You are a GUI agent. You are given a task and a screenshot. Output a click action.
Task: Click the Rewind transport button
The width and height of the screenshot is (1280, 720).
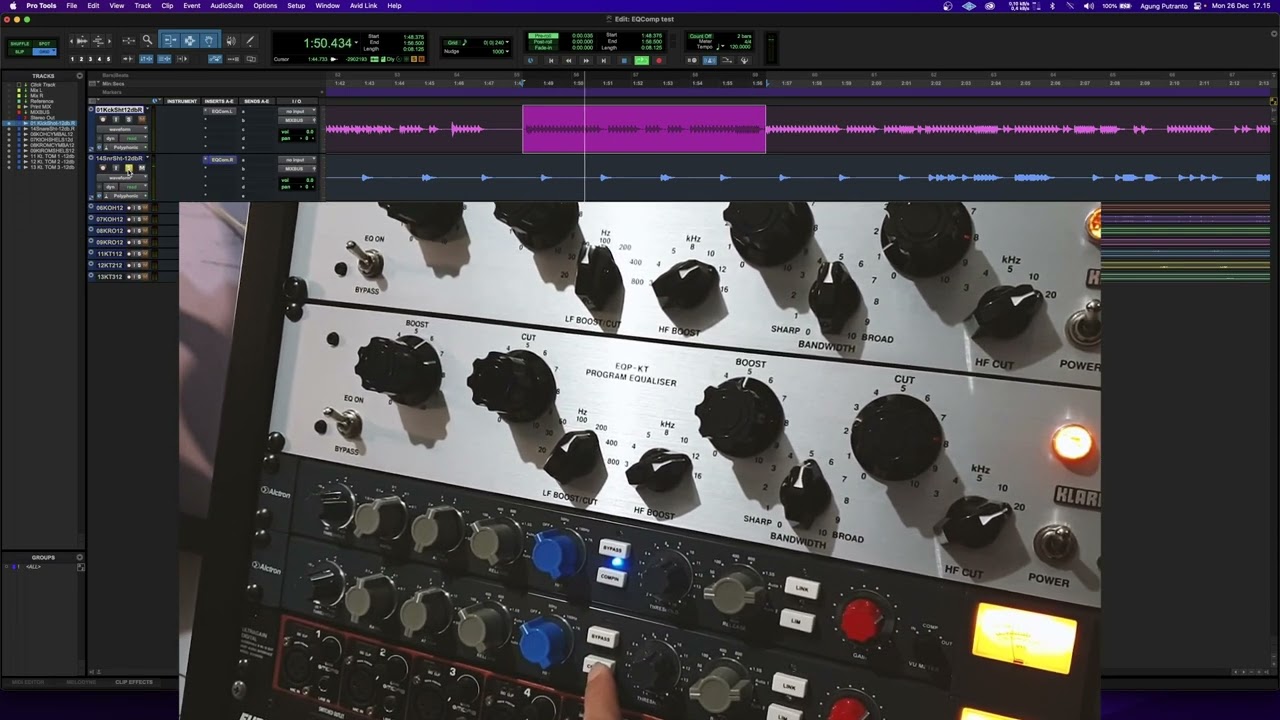tap(569, 61)
